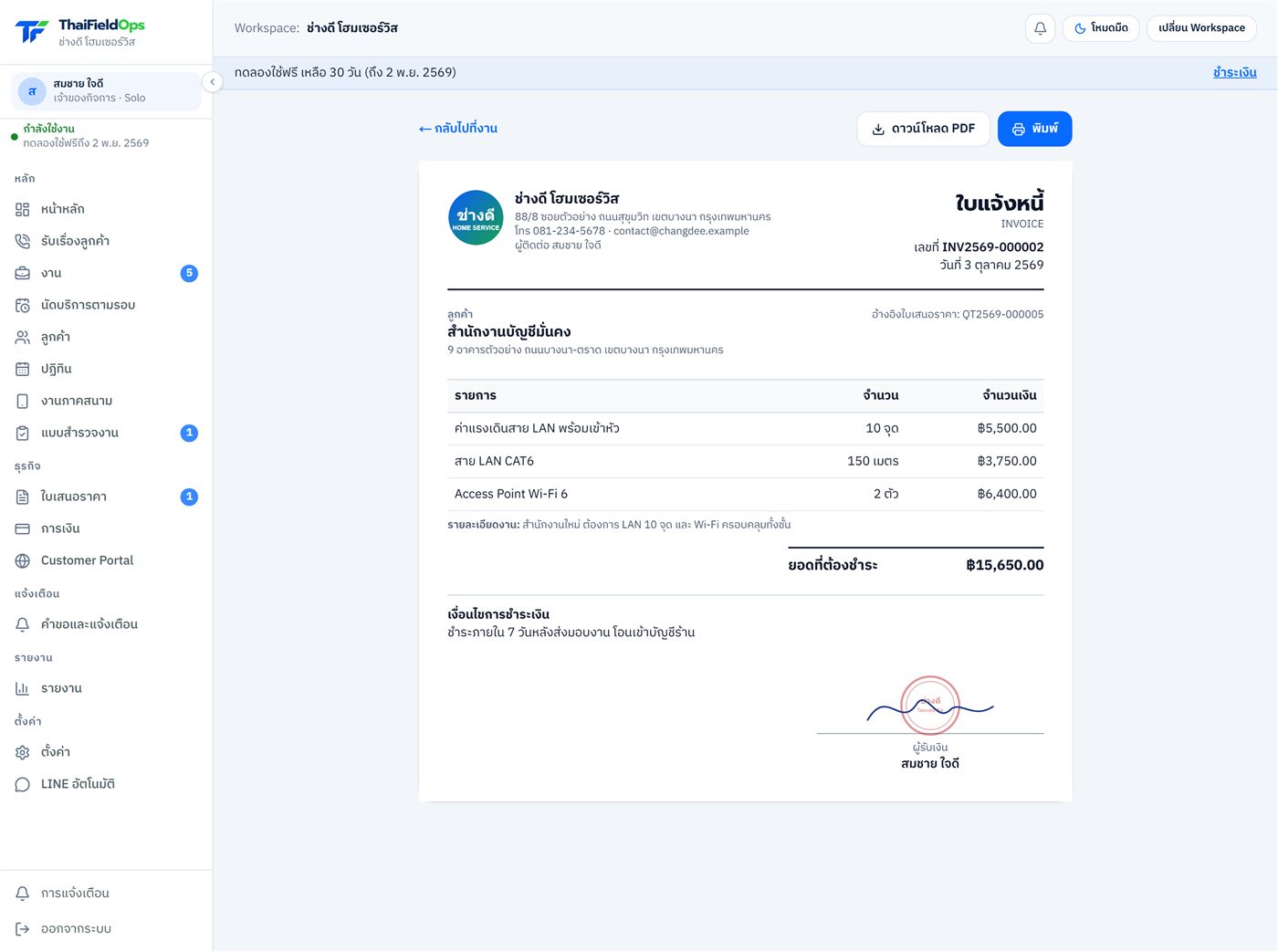Click the badge 5 next to งาน
Image resolution: width=1278 pixels, height=952 pixels.
pyautogui.click(x=189, y=273)
